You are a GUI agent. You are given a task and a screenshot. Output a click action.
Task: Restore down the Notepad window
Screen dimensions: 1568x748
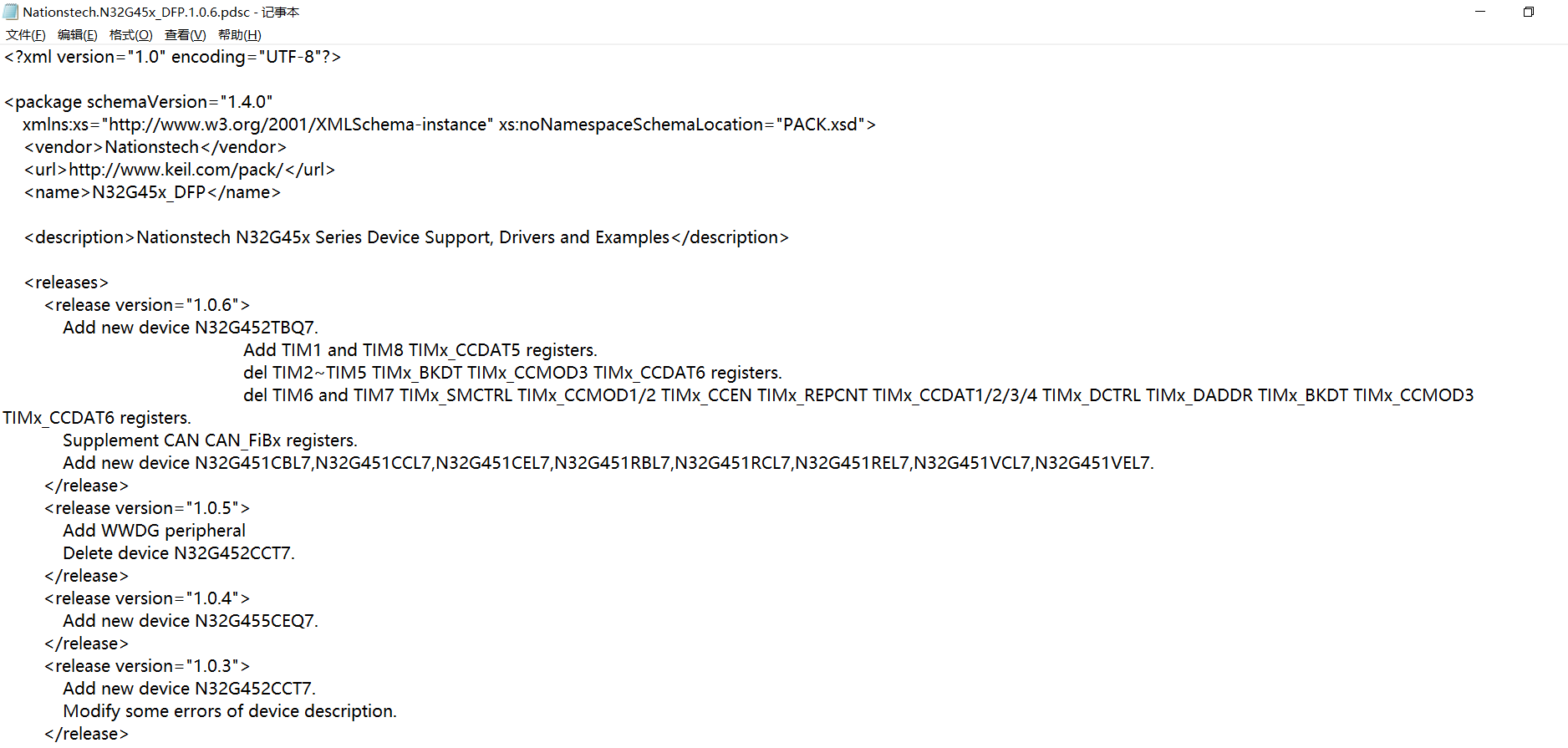point(1529,12)
